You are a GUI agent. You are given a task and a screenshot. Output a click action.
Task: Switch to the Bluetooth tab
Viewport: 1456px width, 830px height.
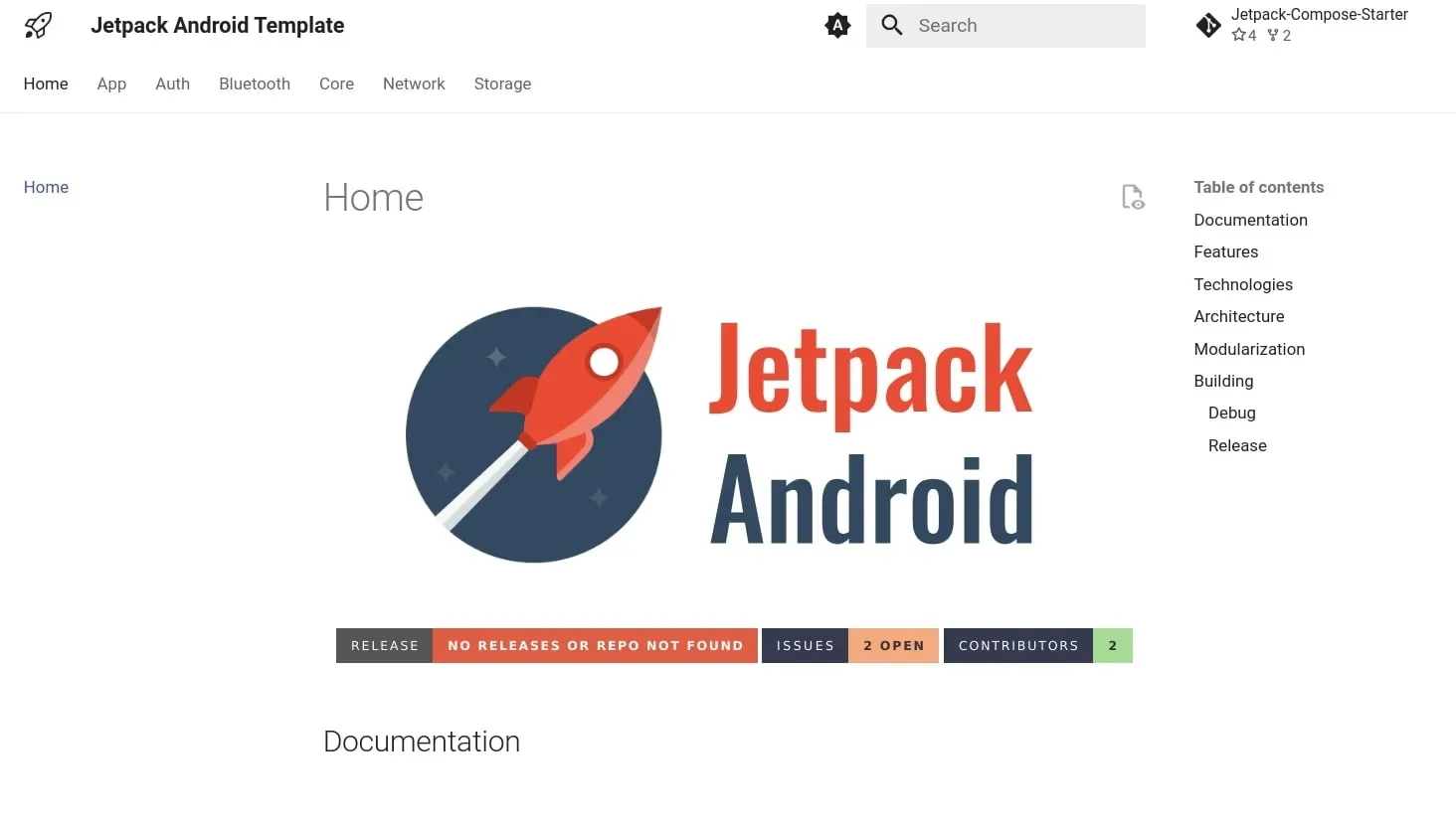[254, 83]
